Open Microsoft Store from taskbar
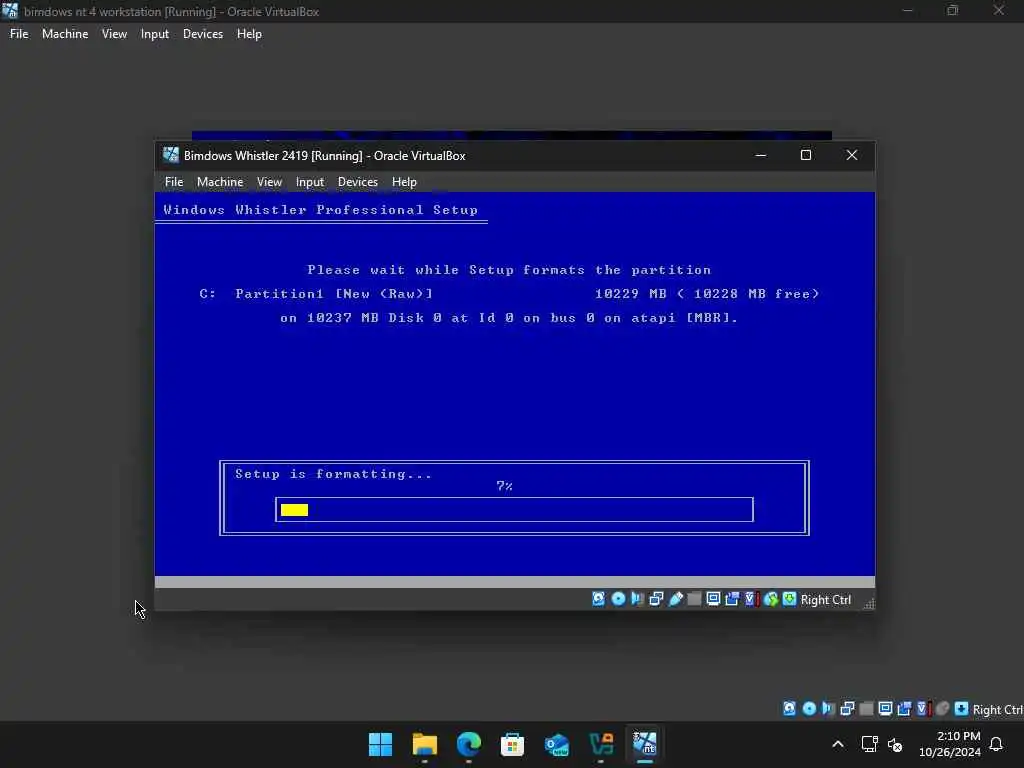The height and width of the screenshot is (768, 1024). click(x=513, y=744)
